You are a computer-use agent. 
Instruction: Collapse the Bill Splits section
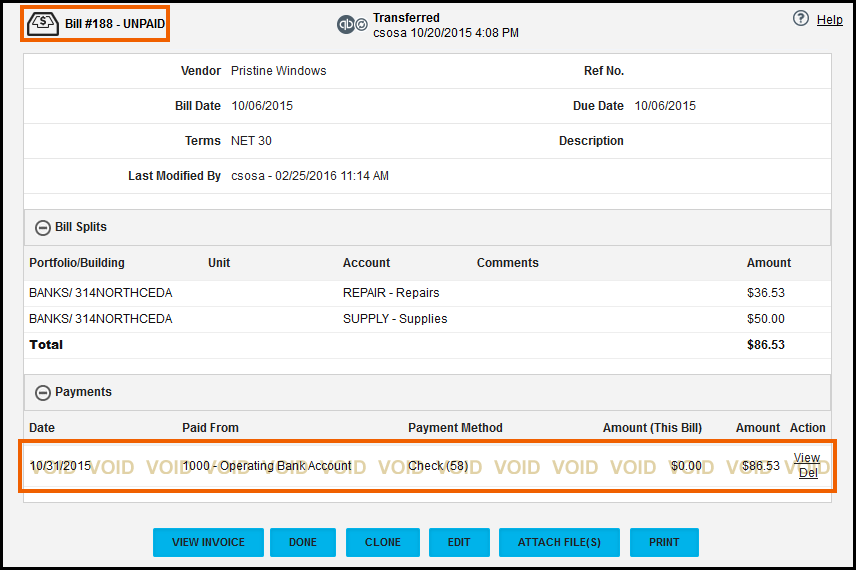click(x=43, y=228)
